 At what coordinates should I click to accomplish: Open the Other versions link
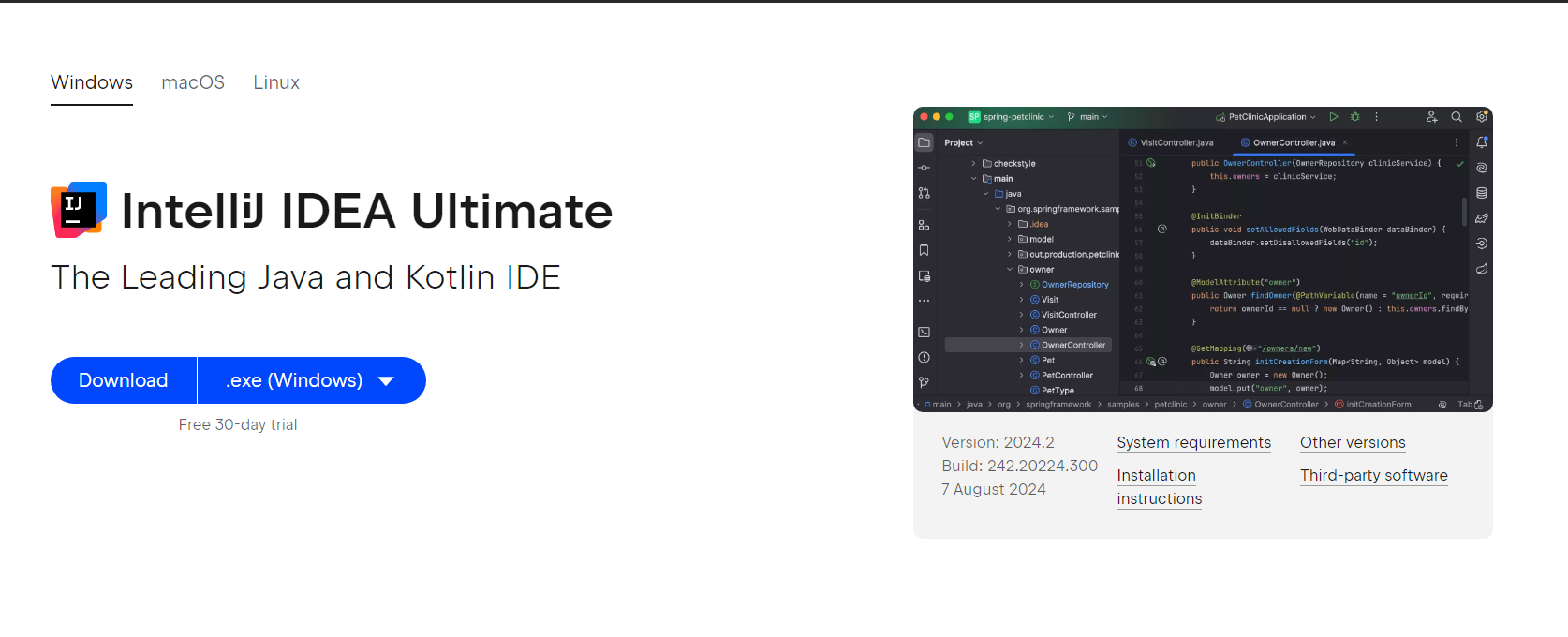(x=1353, y=442)
